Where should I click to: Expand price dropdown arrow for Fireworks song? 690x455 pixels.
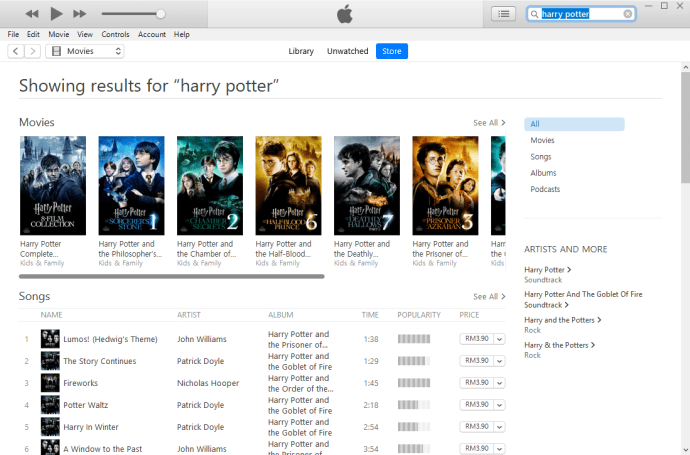pyautogui.click(x=499, y=383)
